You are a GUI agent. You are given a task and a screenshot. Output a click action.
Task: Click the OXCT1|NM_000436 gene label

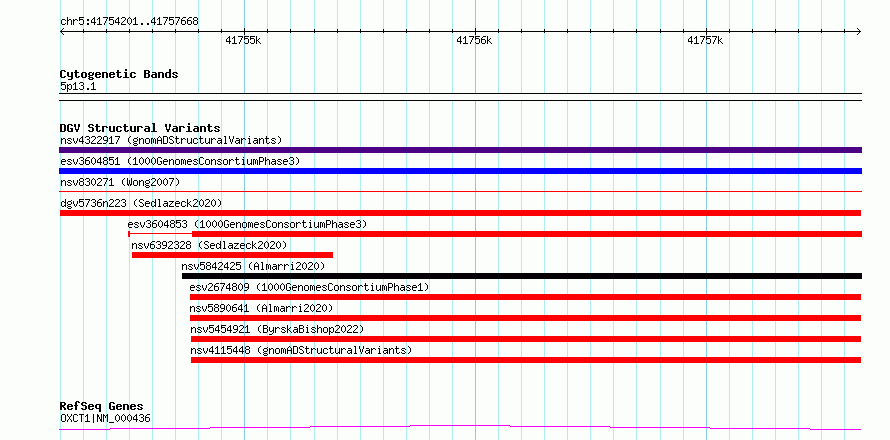(105, 419)
